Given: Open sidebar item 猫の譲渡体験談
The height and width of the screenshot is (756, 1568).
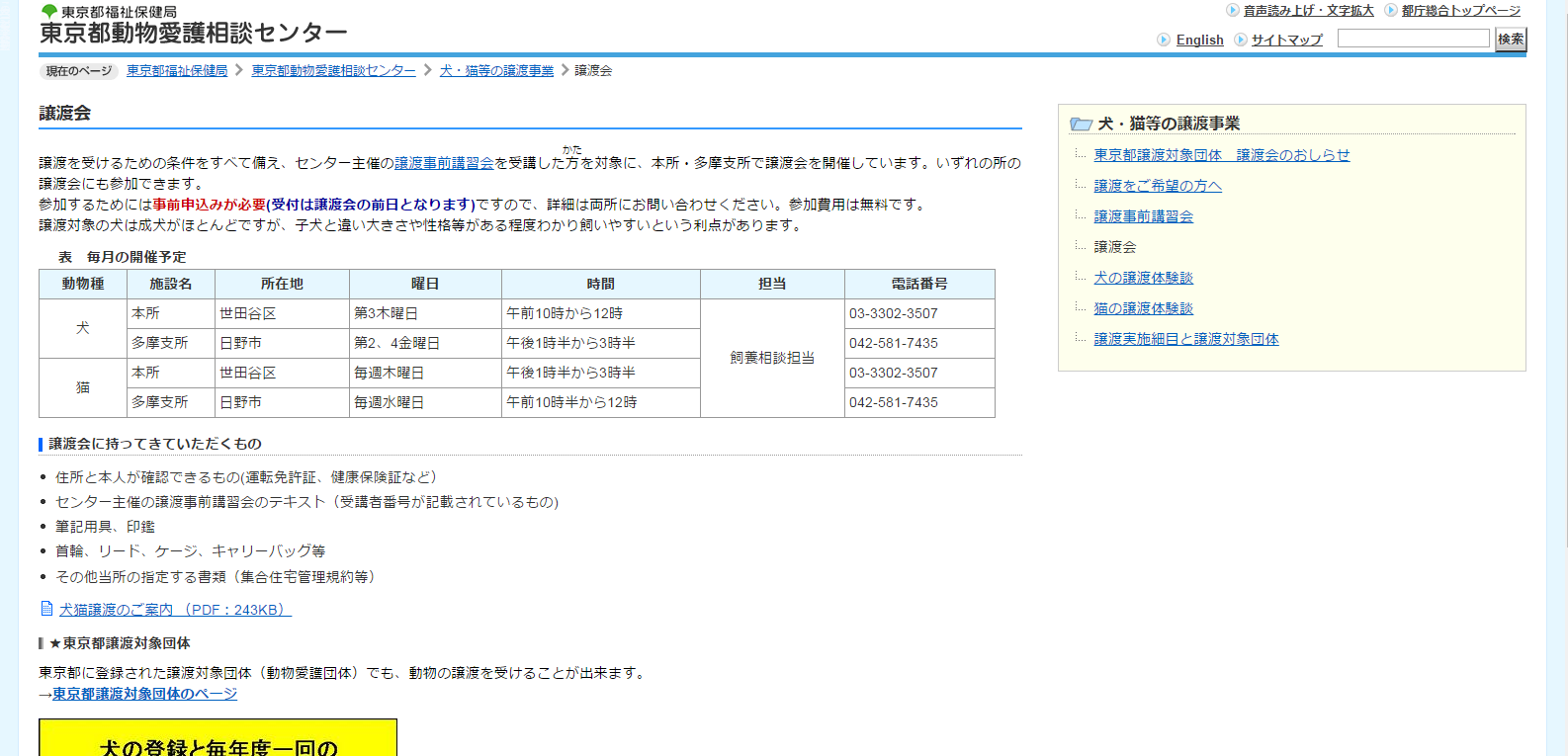Looking at the screenshot, I should 1143,308.
